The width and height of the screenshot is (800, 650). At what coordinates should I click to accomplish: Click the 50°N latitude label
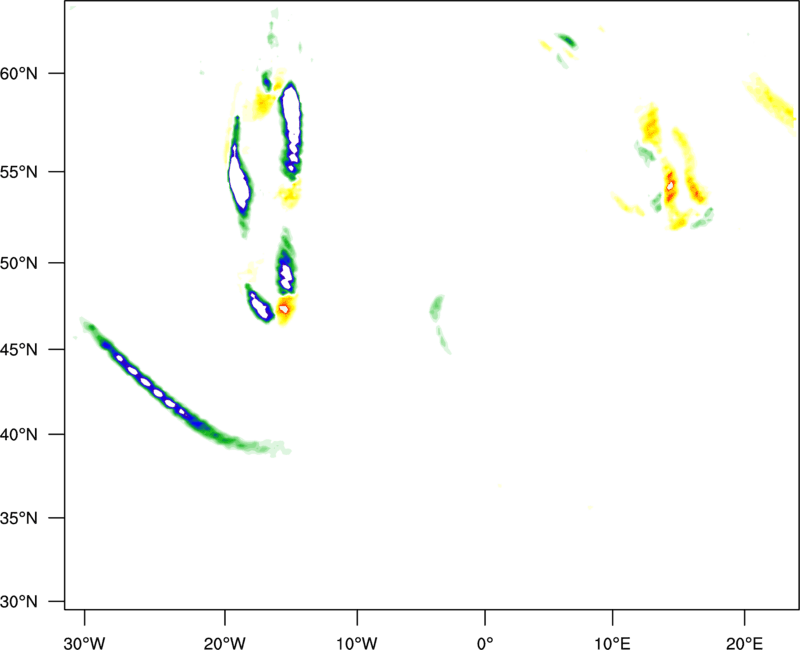click(x=19, y=263)
